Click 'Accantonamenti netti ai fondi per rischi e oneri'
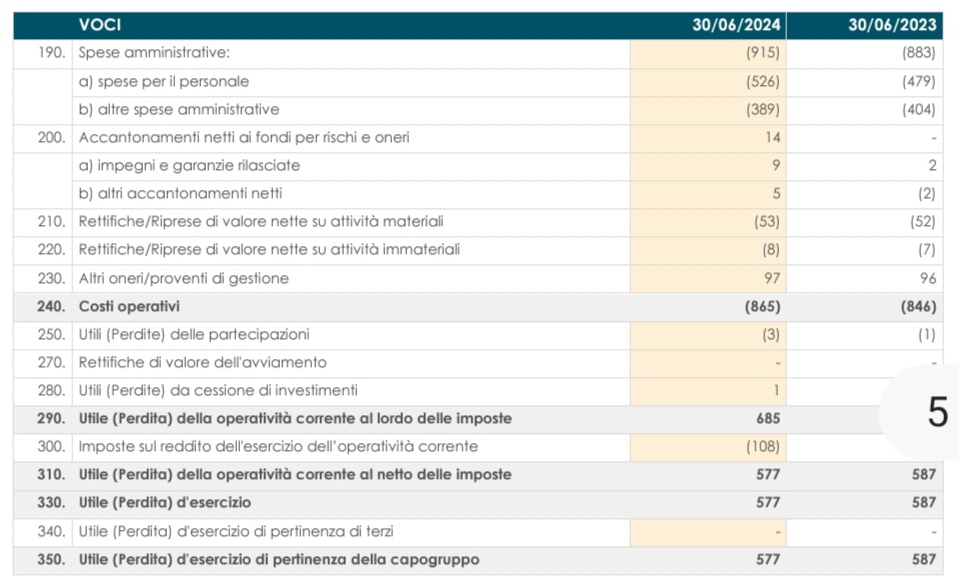 coord(244,138)
